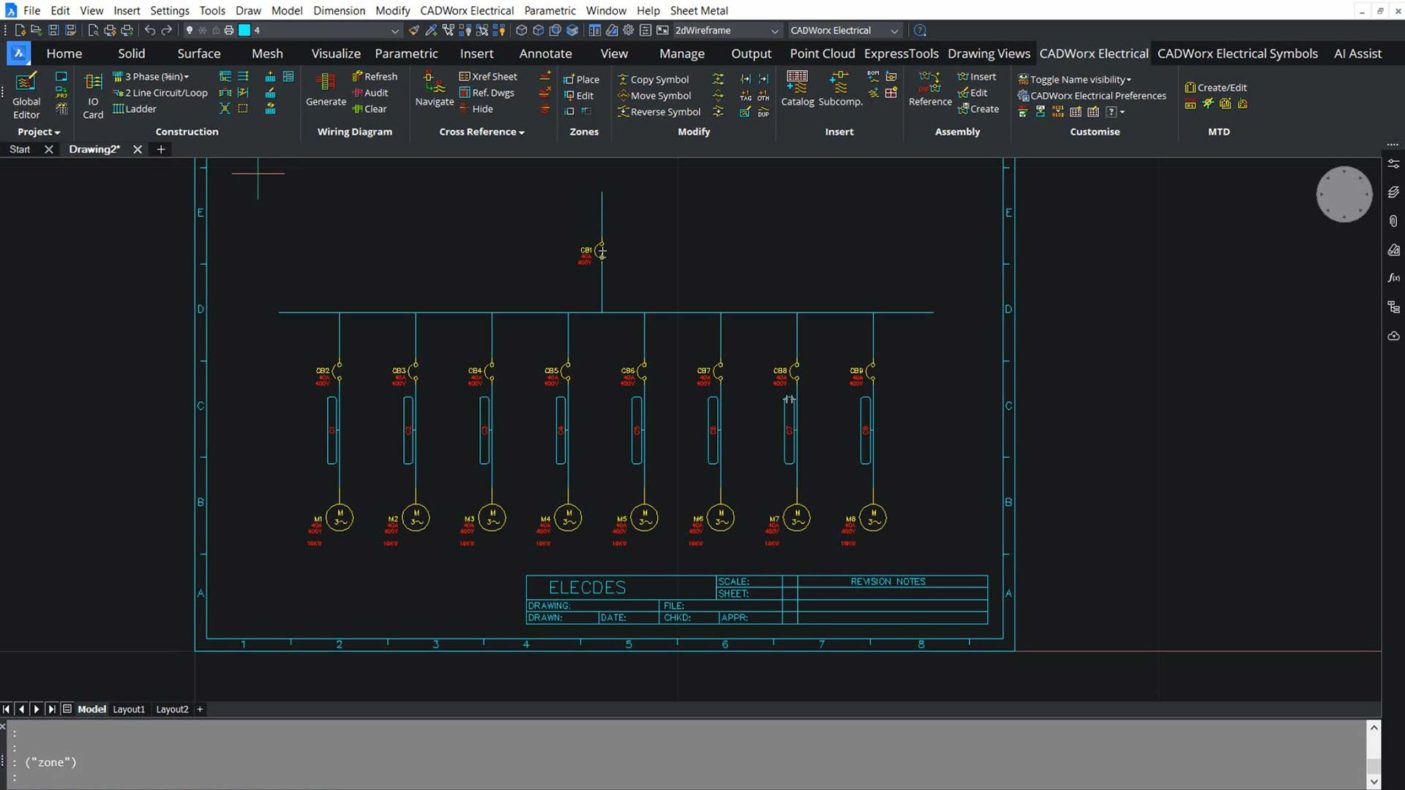Click the cyan layer color swatch
Image resolution: width=1405 pixels, height=790 pixels.
(244, 31)
